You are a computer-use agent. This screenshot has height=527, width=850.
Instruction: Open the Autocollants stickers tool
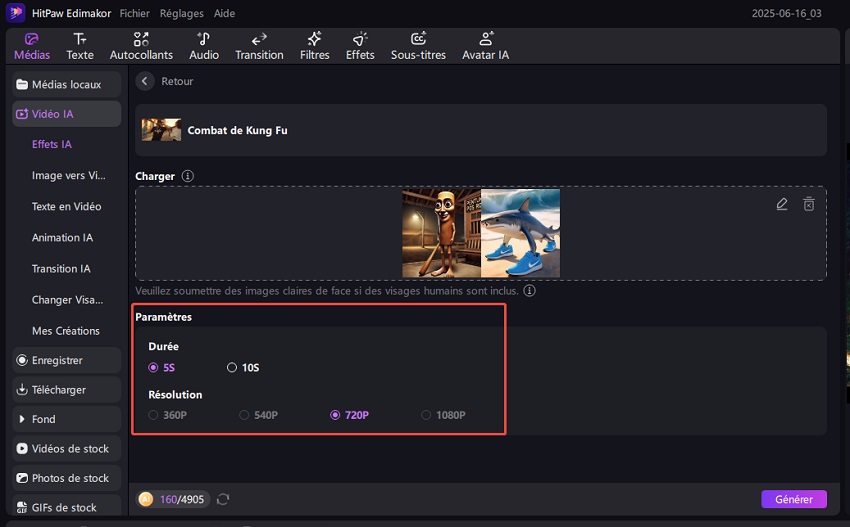click(x=141, y=46)
